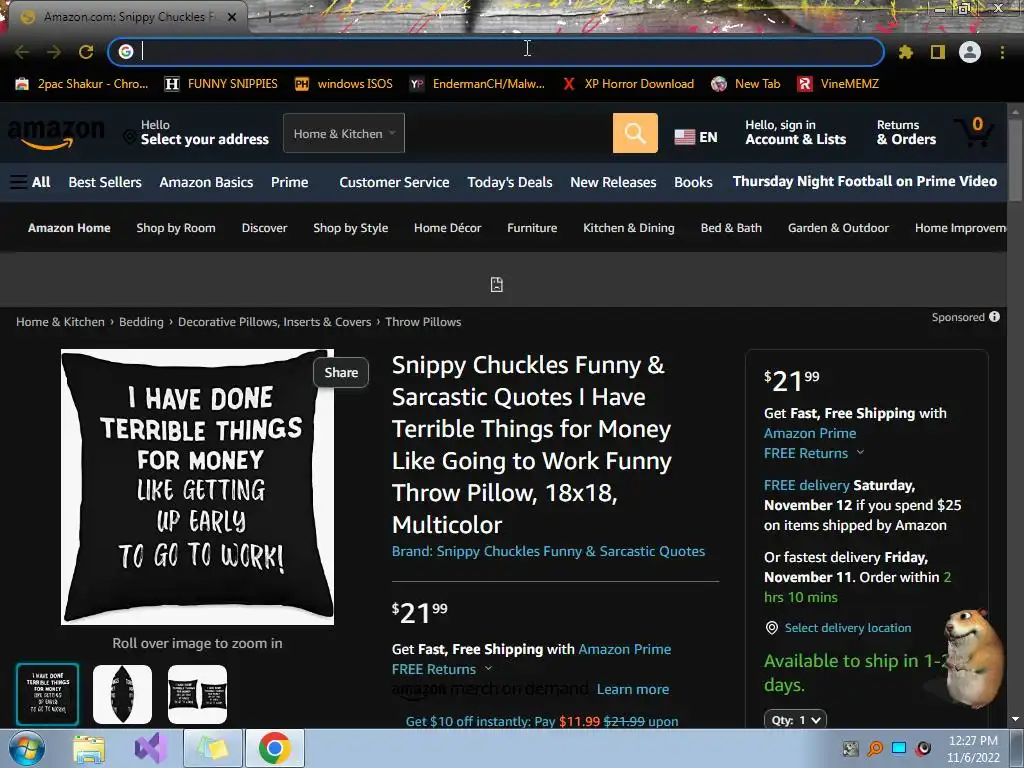Open the Prime nav item
Screen dimensions: 1024x768
pyautogui.click(x=289, y=182)
